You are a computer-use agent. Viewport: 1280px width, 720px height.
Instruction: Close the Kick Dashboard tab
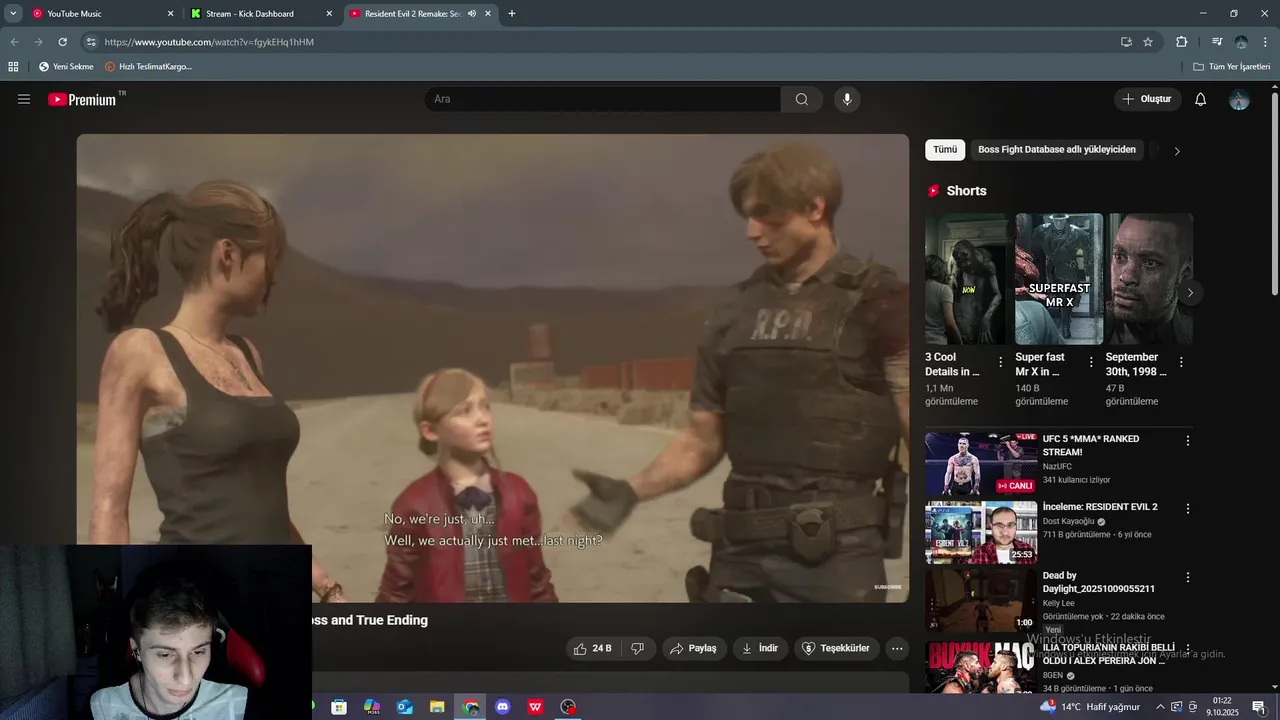[329, 14]
